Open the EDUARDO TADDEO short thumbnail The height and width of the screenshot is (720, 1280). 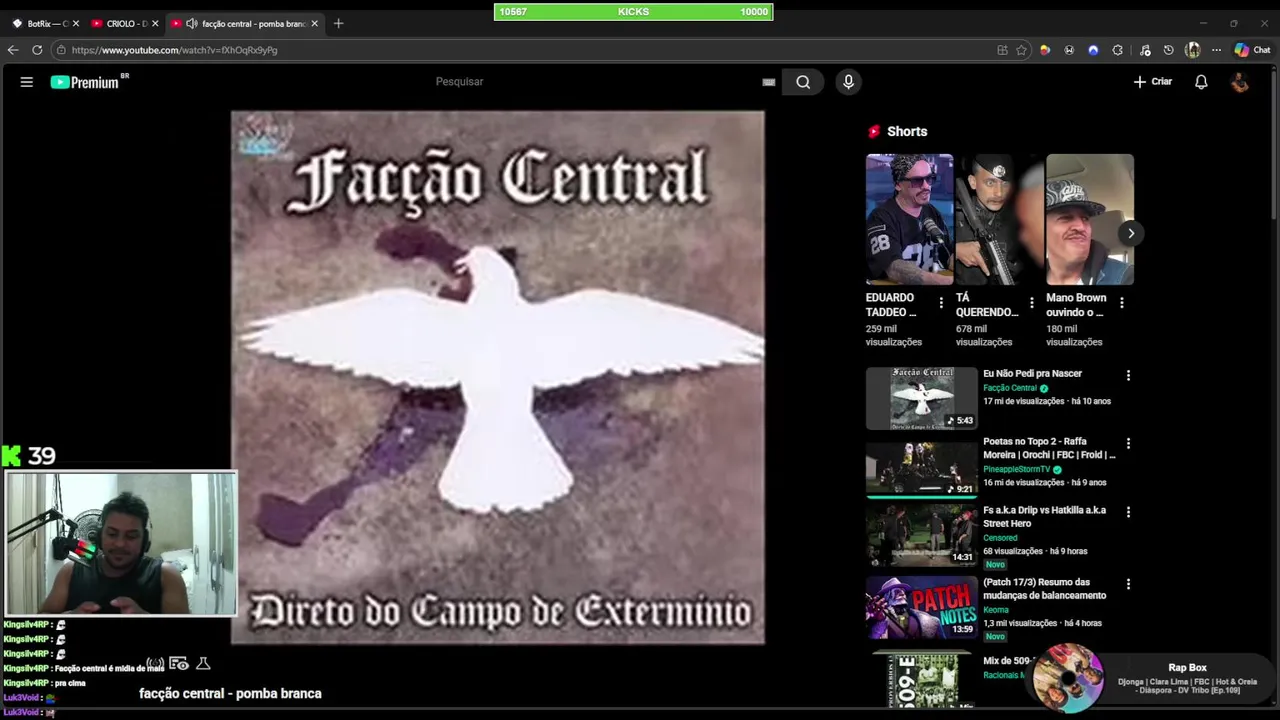point(909,219)
